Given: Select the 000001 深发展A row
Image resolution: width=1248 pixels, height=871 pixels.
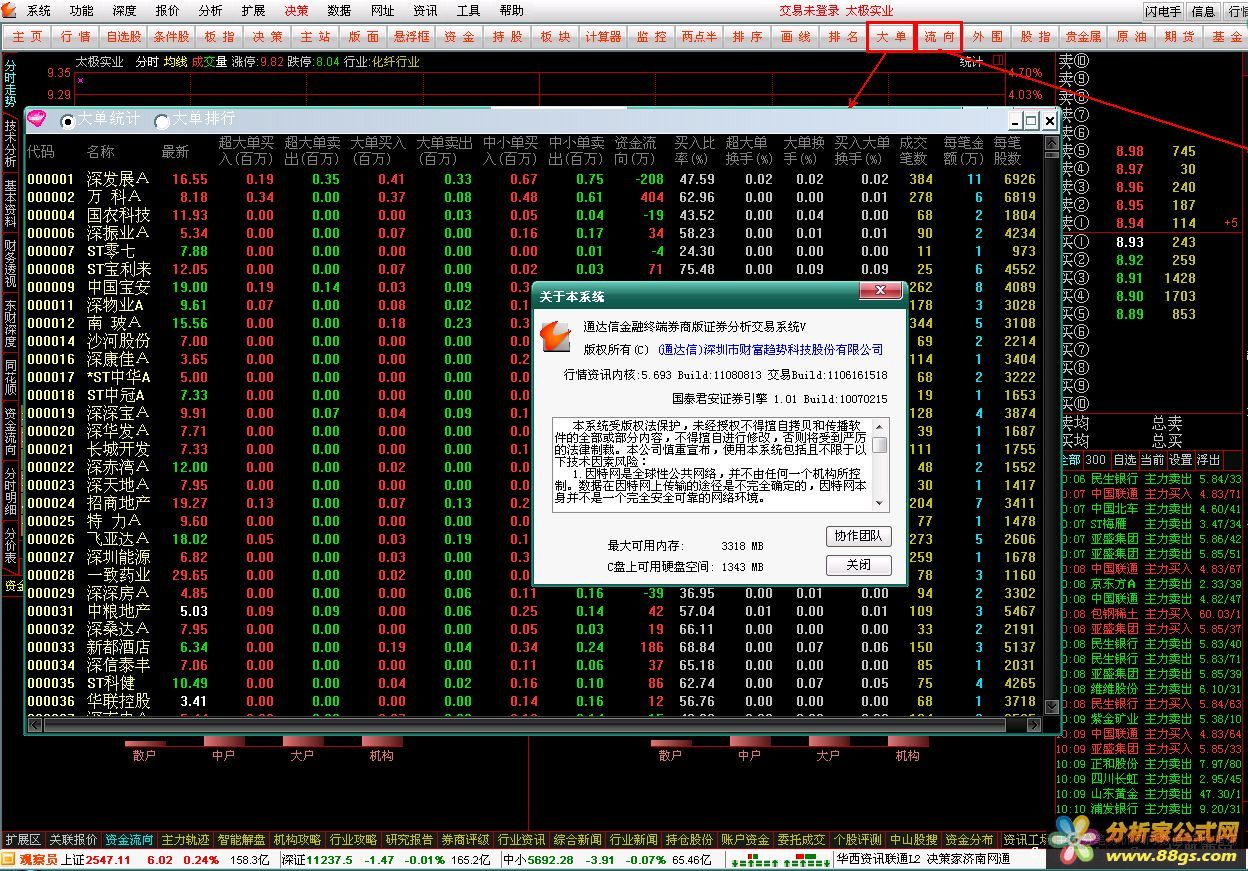Looking at the screenshot, I should 533,179.
